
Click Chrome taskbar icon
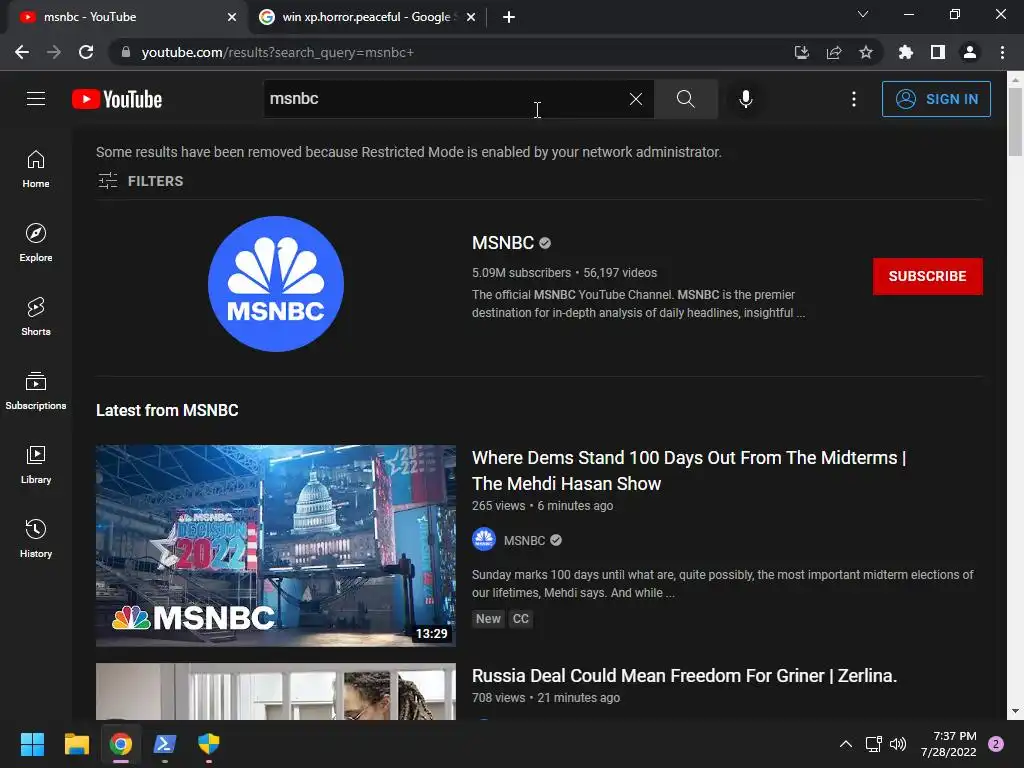[121, 744]
